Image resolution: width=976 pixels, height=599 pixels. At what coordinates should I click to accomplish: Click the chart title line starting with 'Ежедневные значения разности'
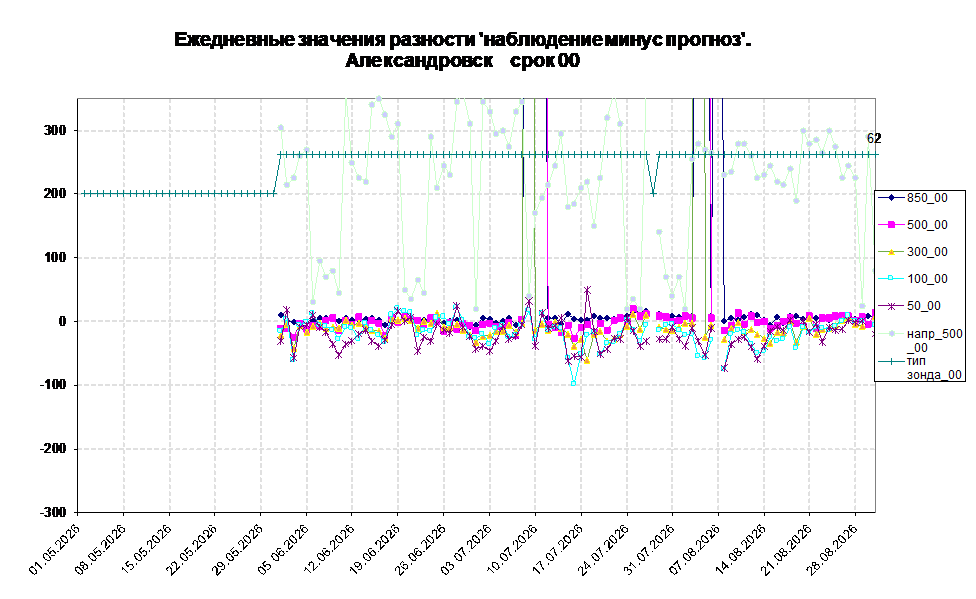click(x=462, y=40)
